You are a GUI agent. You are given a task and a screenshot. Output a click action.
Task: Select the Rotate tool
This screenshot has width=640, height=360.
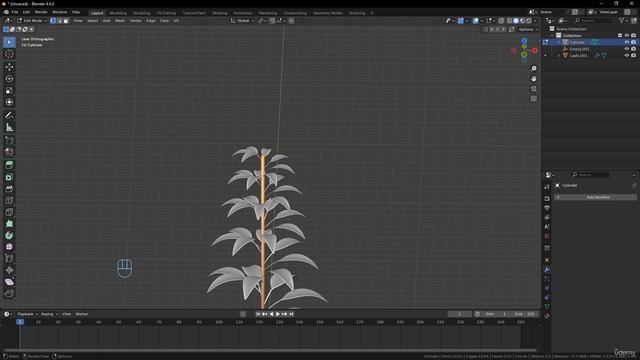pos(9,78)
